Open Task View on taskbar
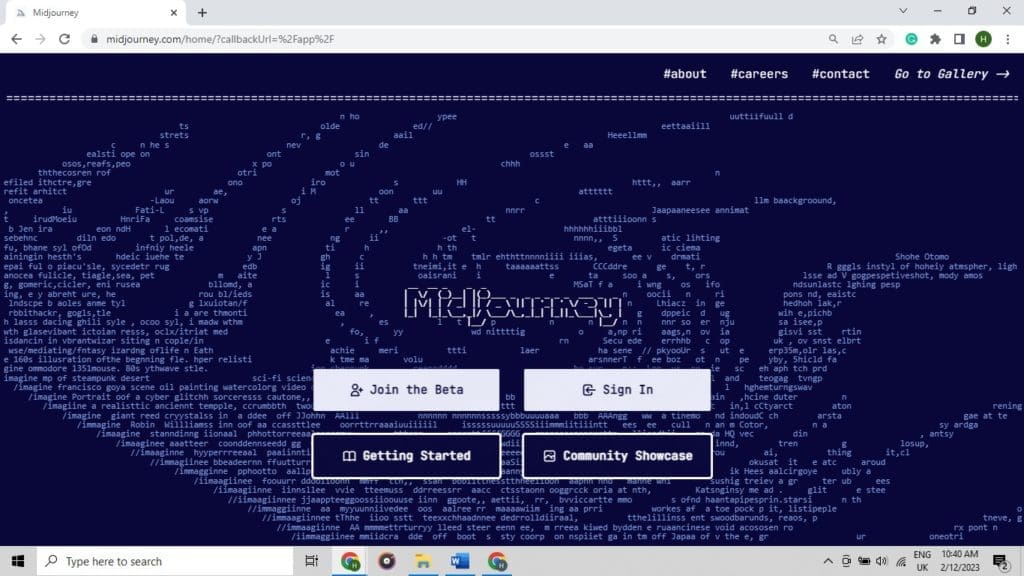The width and height of the screenshot is (1024, 576). (312, 561)
